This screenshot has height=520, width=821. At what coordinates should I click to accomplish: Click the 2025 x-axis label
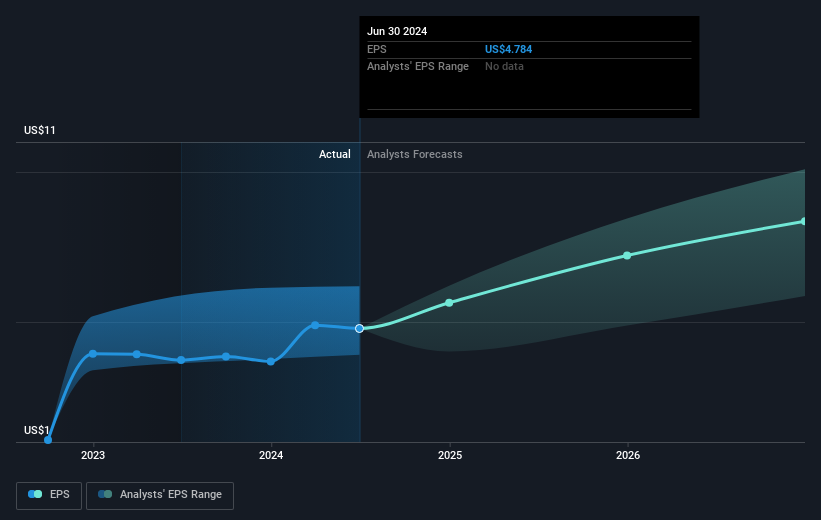pyautogui.click(x=449, y=456)
